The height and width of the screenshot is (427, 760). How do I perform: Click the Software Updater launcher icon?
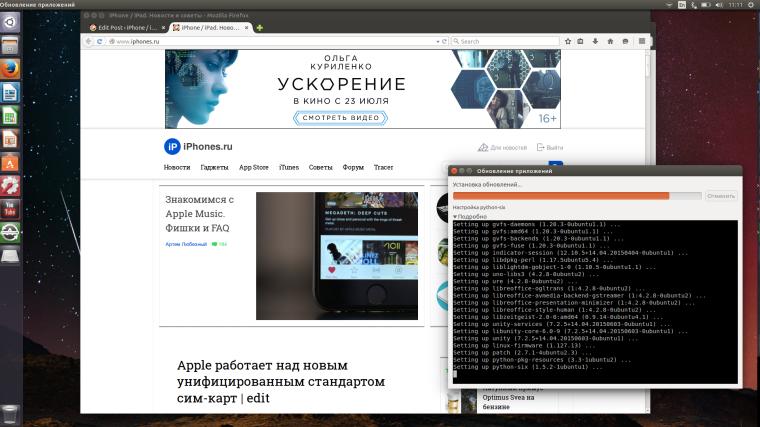click(10, 233)
